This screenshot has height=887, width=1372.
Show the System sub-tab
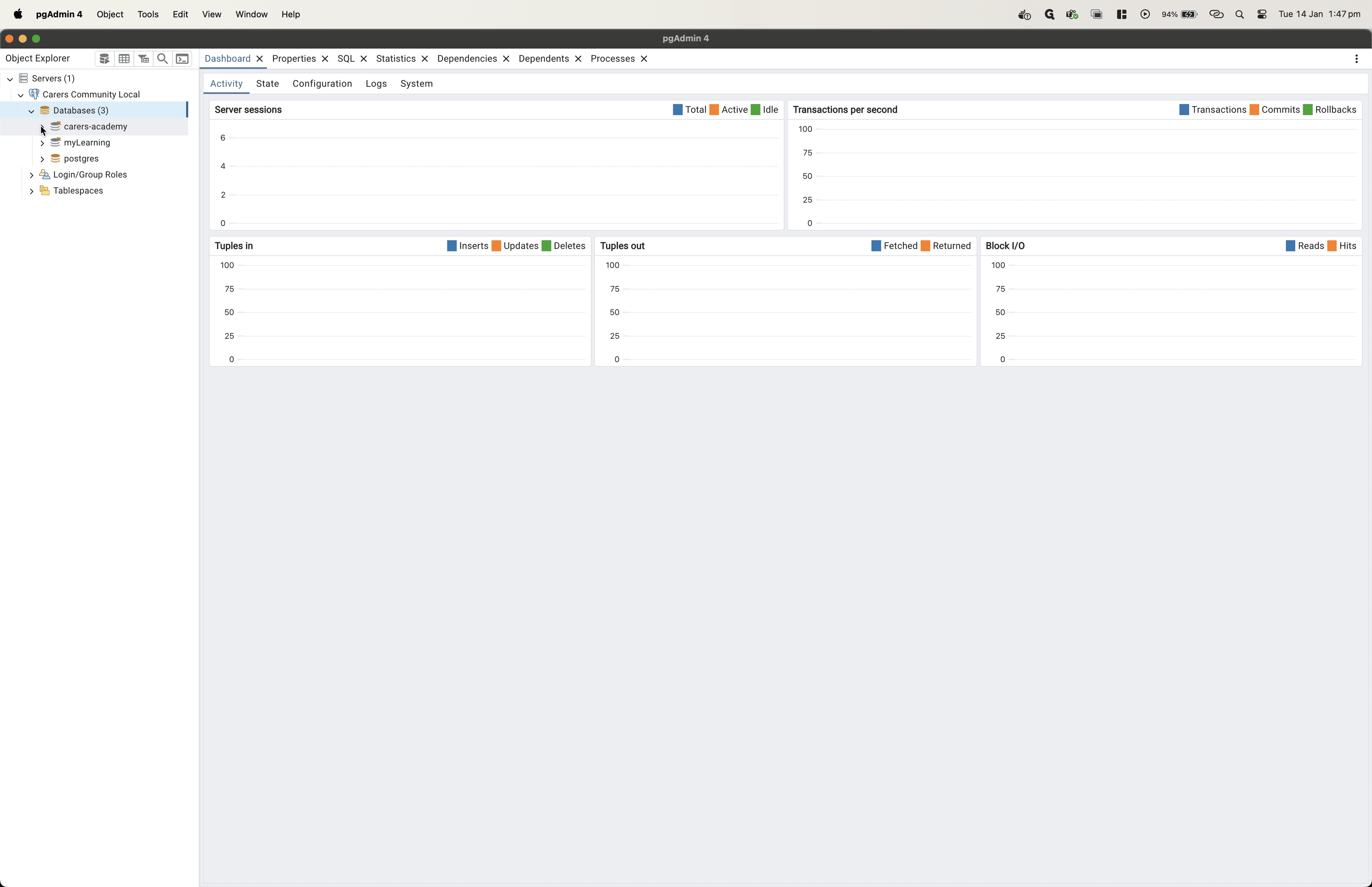416,84
